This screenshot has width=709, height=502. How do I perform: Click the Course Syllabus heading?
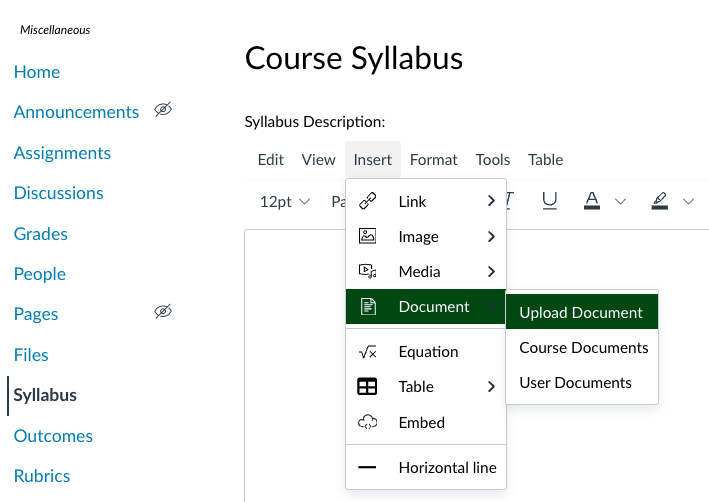[x=354, y=58]
